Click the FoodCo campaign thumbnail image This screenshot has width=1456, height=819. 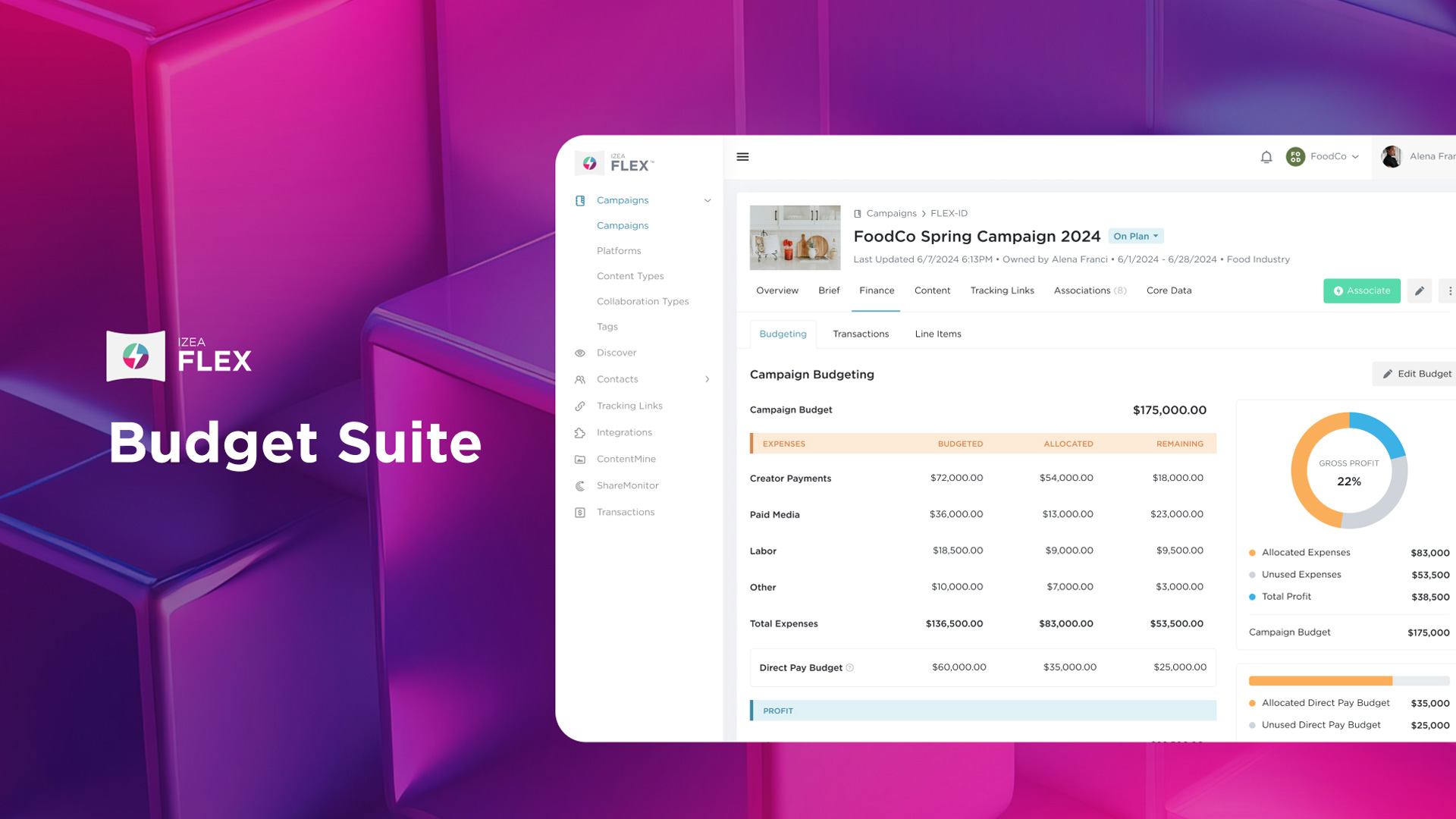[796, 237]
